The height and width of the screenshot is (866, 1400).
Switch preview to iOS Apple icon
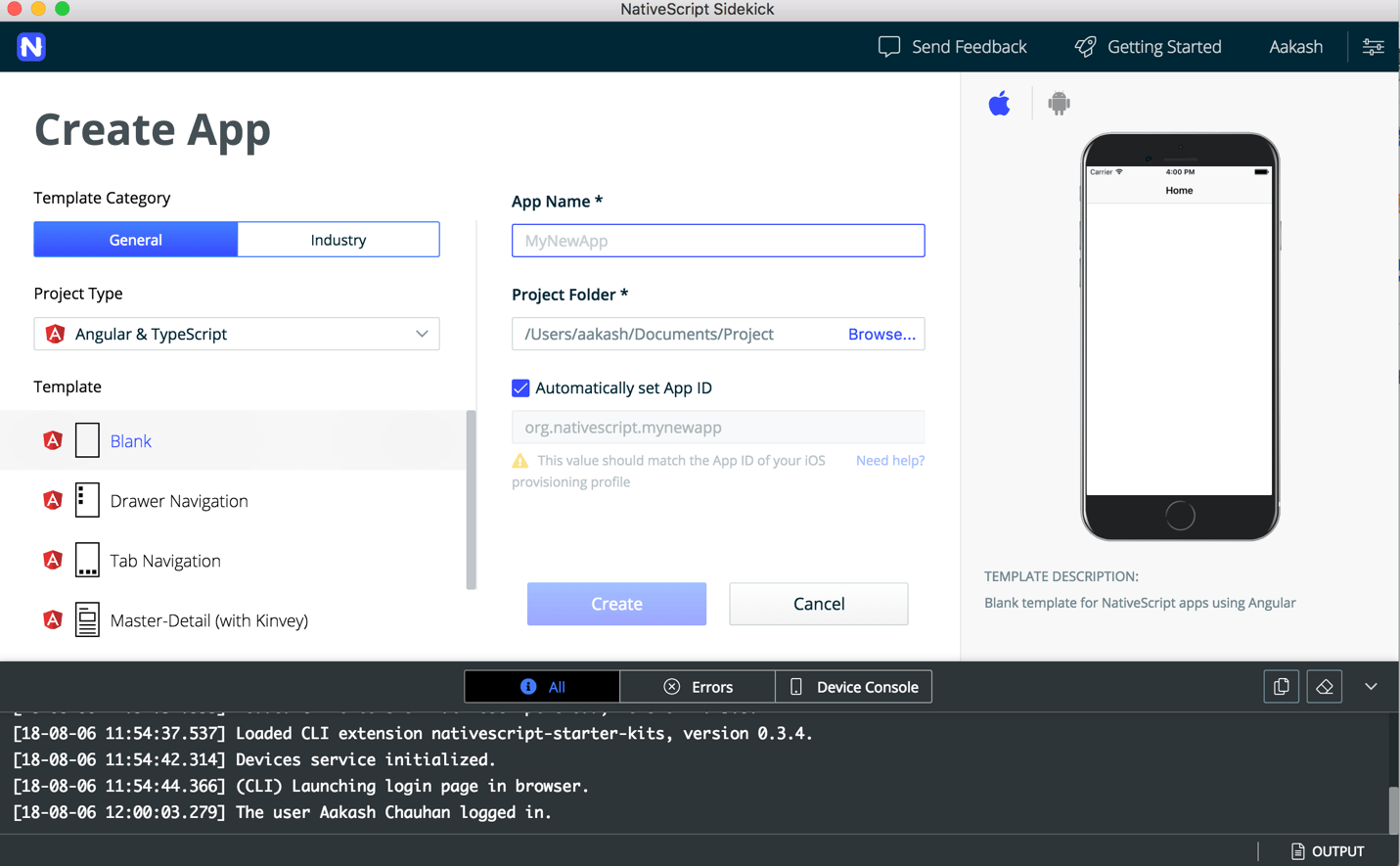(x=999, y=103)
